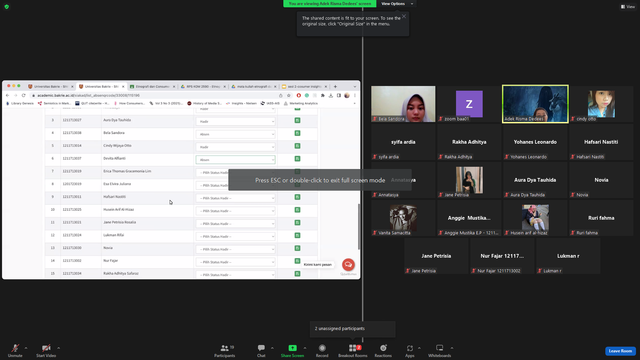Click the Leave Room button
Image resolution: width=640 pixels, height=360 pixels.
pos(620,351)
